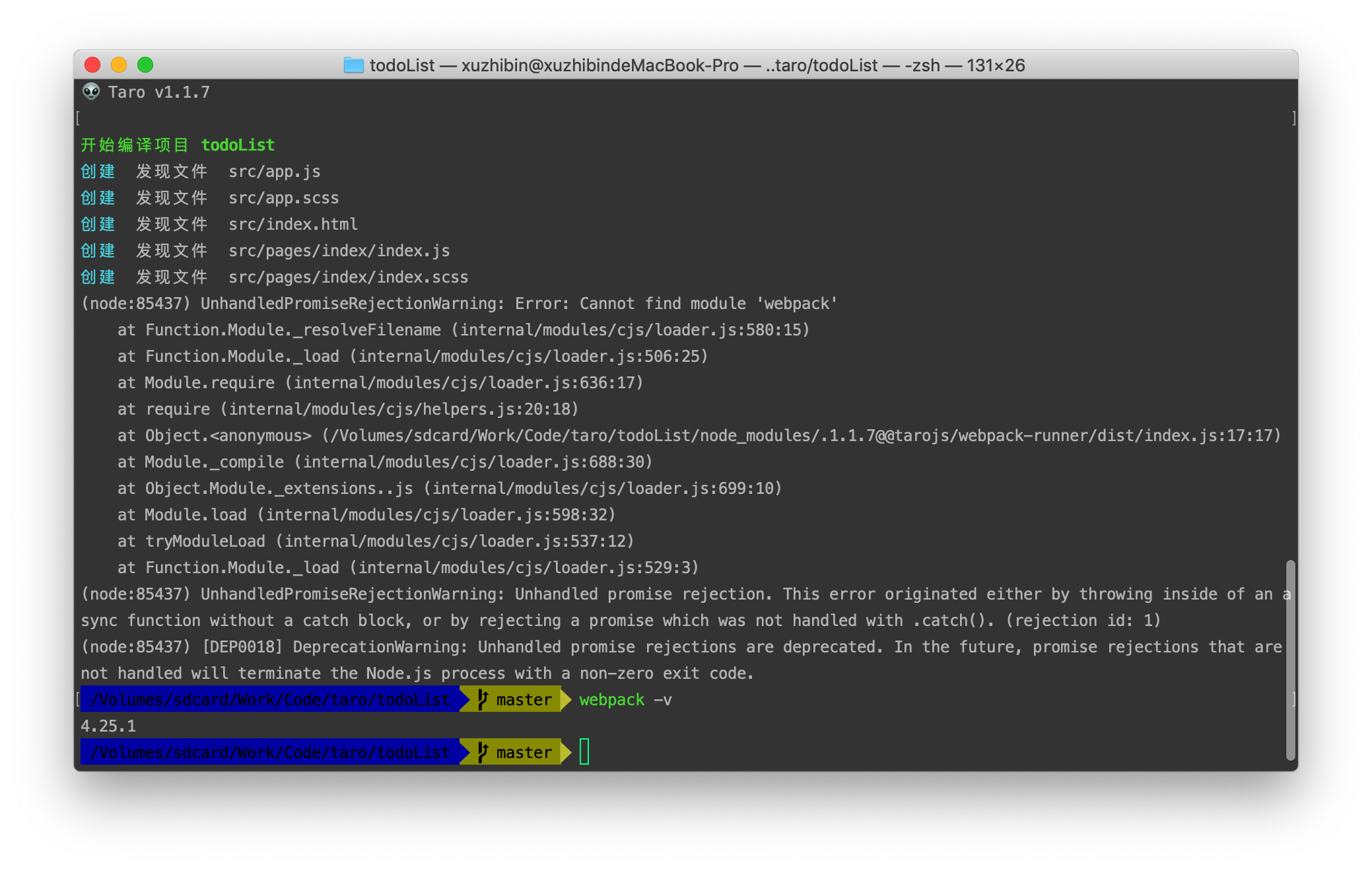Click the 'Object.<anonymous>' webpack-runner path line
1372x869 pixels.
click(x=699, y=436)
